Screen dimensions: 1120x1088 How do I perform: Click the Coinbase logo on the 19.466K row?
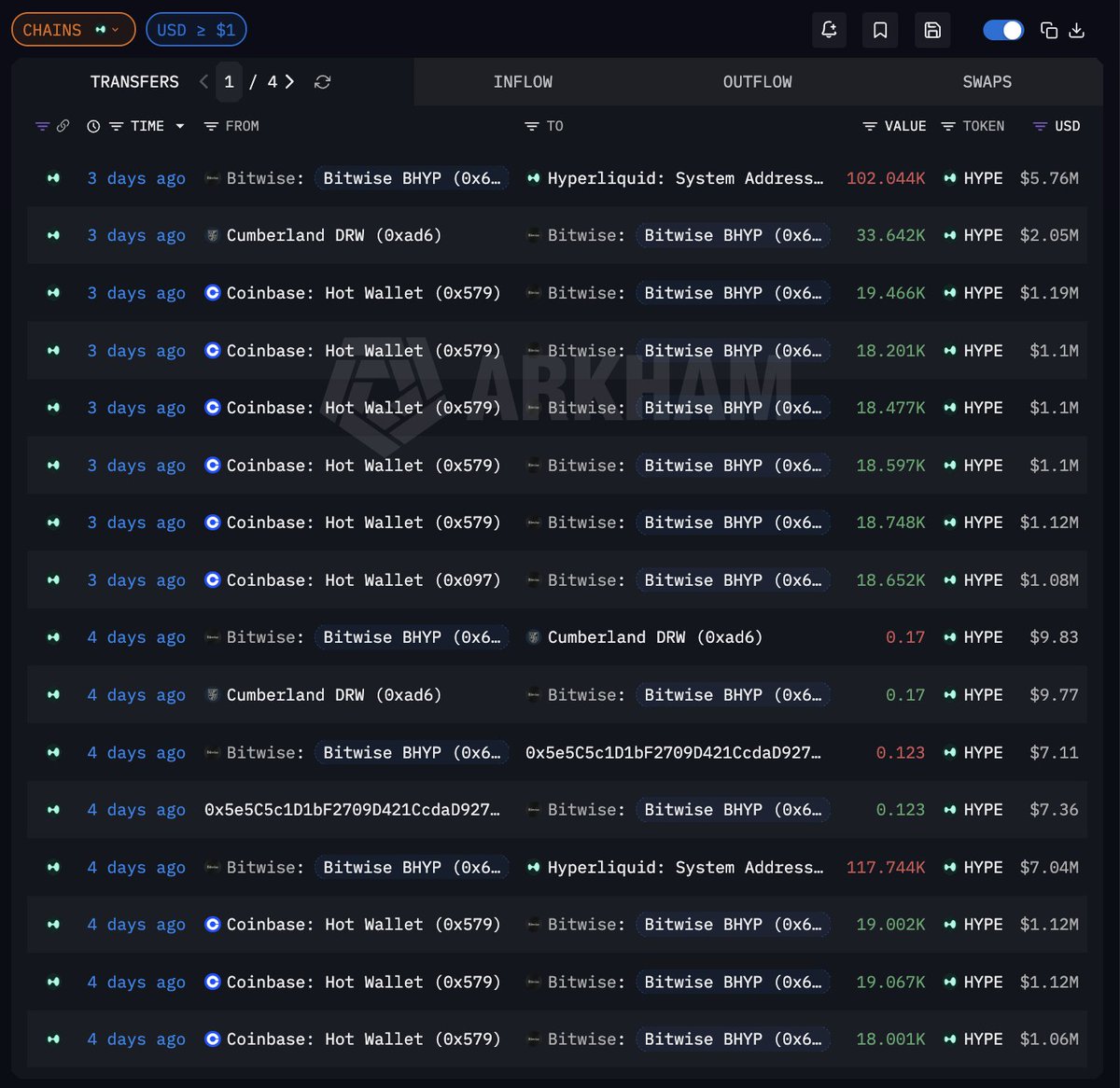[x=213, y=293]
